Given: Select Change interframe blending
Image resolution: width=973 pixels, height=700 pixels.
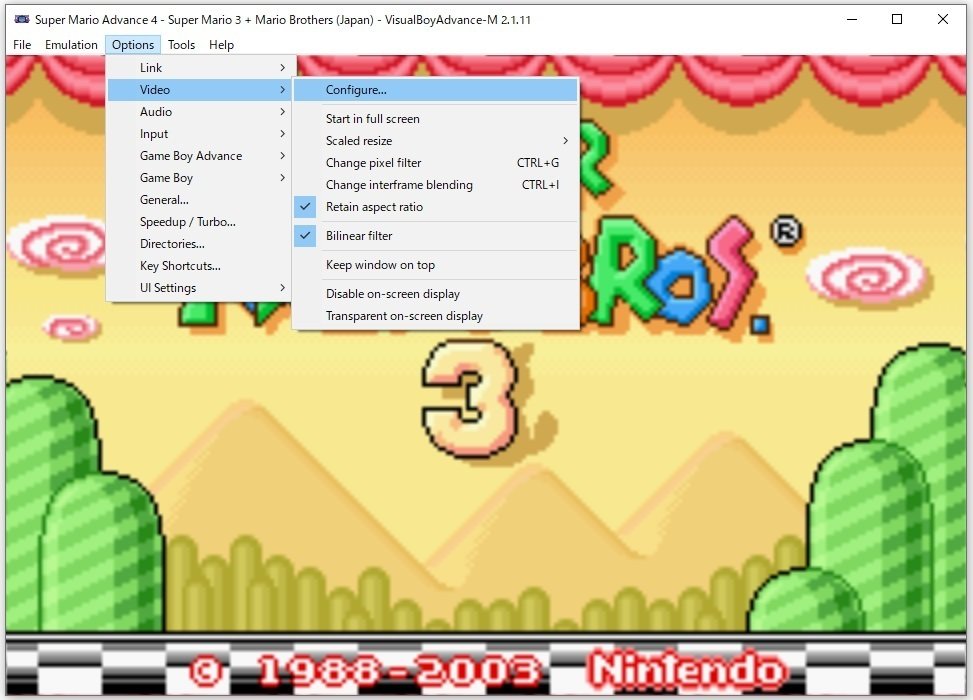Looking at the screenshot, I should pyautogui.click(x=436, y=185).
